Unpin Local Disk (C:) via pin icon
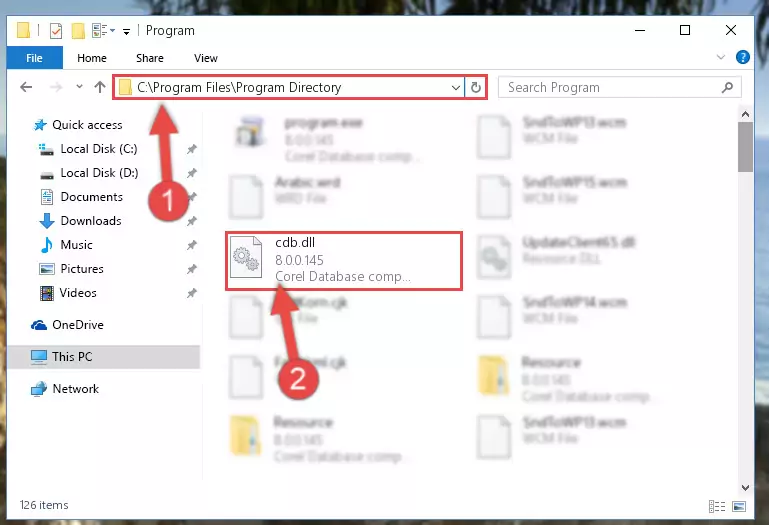Screen dimensions: 769x525 click(192, 149)
